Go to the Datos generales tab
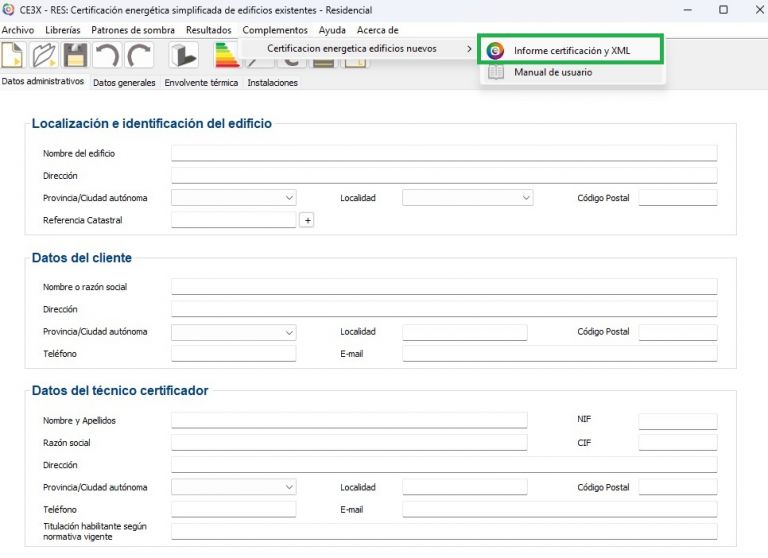Viewport: 768px width, 558px height. (x=124, y=83)
